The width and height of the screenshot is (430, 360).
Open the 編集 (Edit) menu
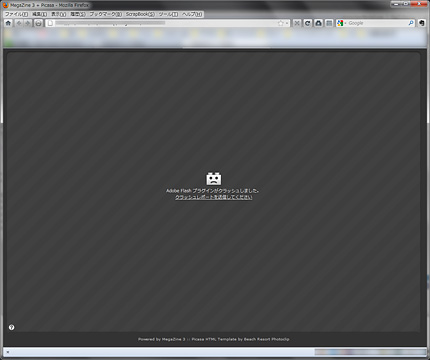tap(39, 14)
